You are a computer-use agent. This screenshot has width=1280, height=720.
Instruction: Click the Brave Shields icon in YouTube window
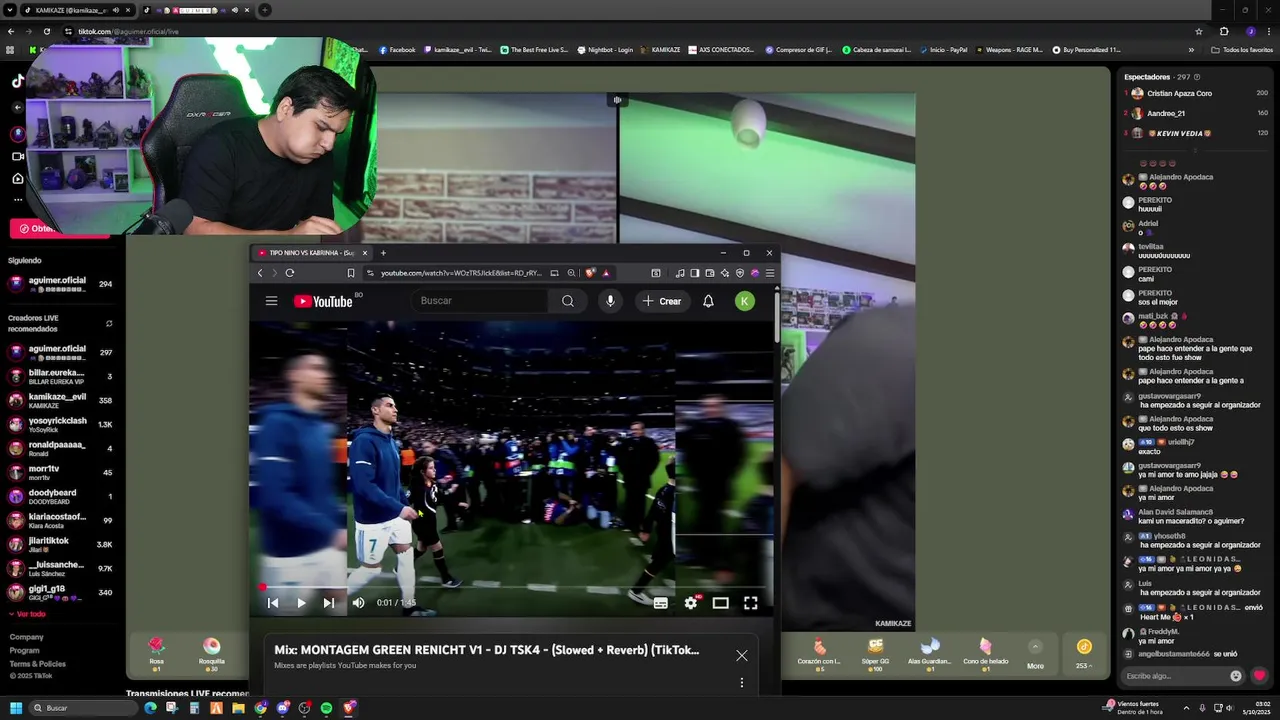590,273
